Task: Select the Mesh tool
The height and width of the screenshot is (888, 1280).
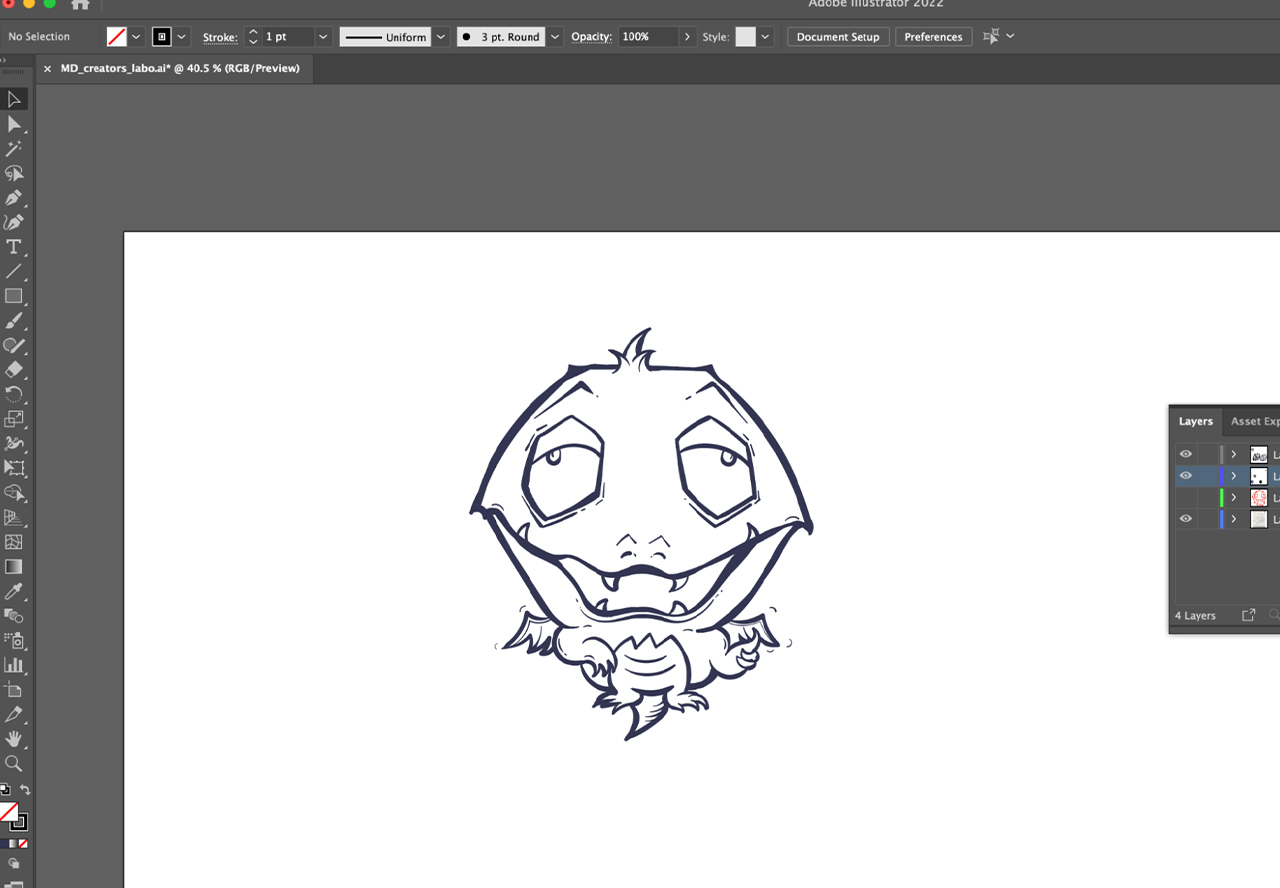Action: 14,542
